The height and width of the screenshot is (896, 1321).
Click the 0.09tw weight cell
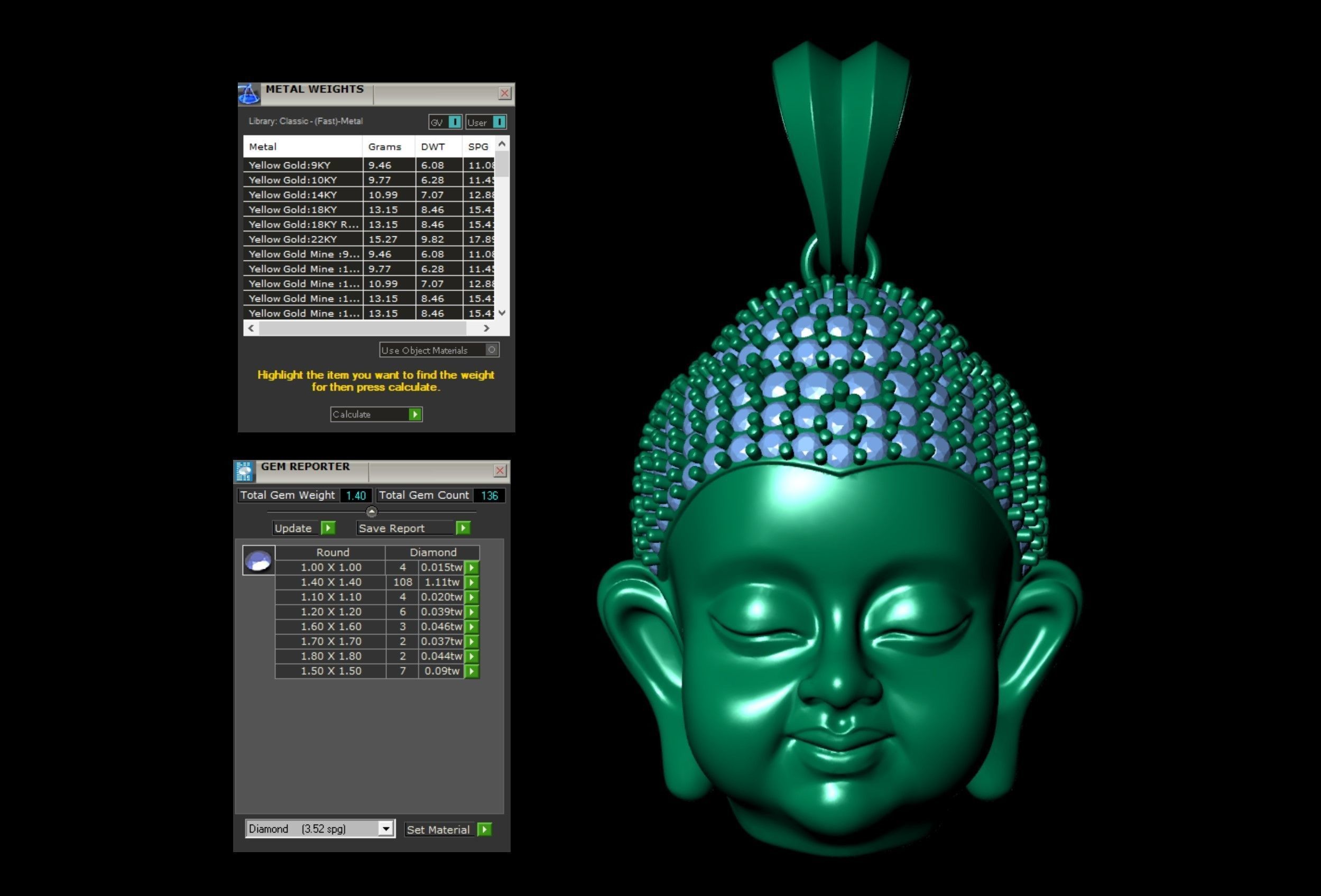click(442, 671)
